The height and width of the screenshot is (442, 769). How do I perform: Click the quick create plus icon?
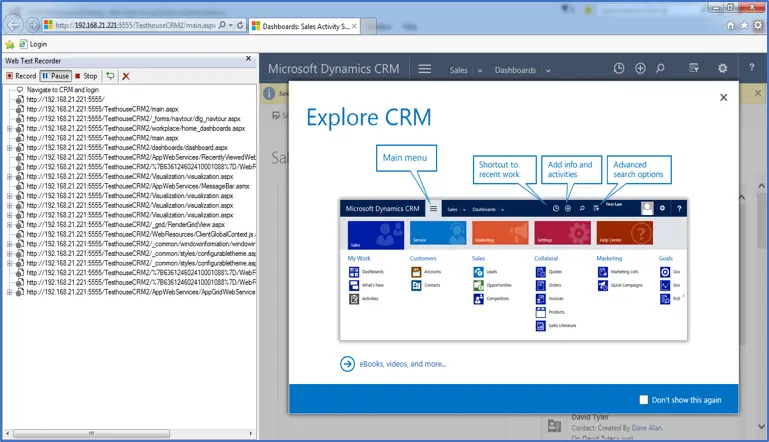[639, 69]
